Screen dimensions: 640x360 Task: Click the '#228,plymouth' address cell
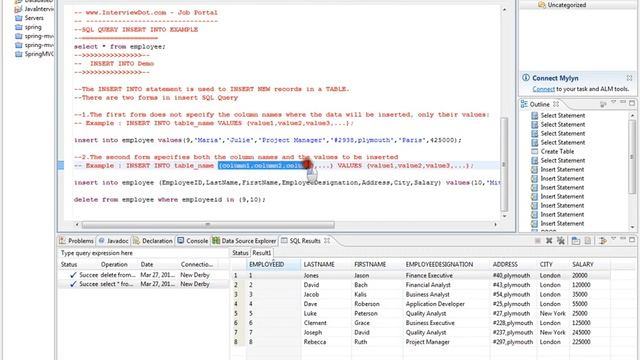point(512,323)
